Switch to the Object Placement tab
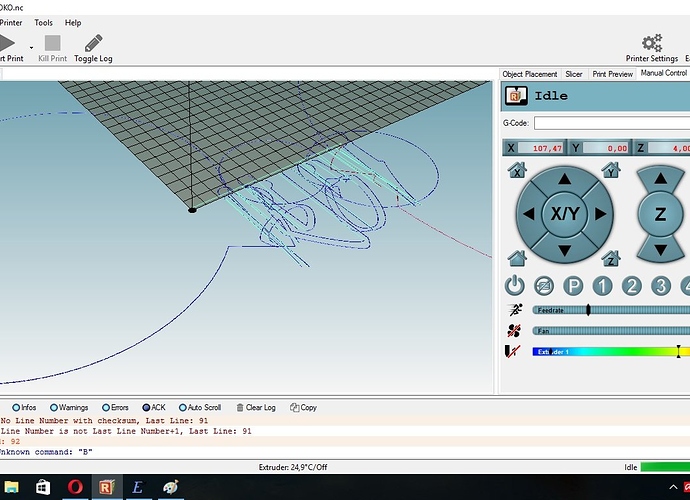 click(530, 74)
